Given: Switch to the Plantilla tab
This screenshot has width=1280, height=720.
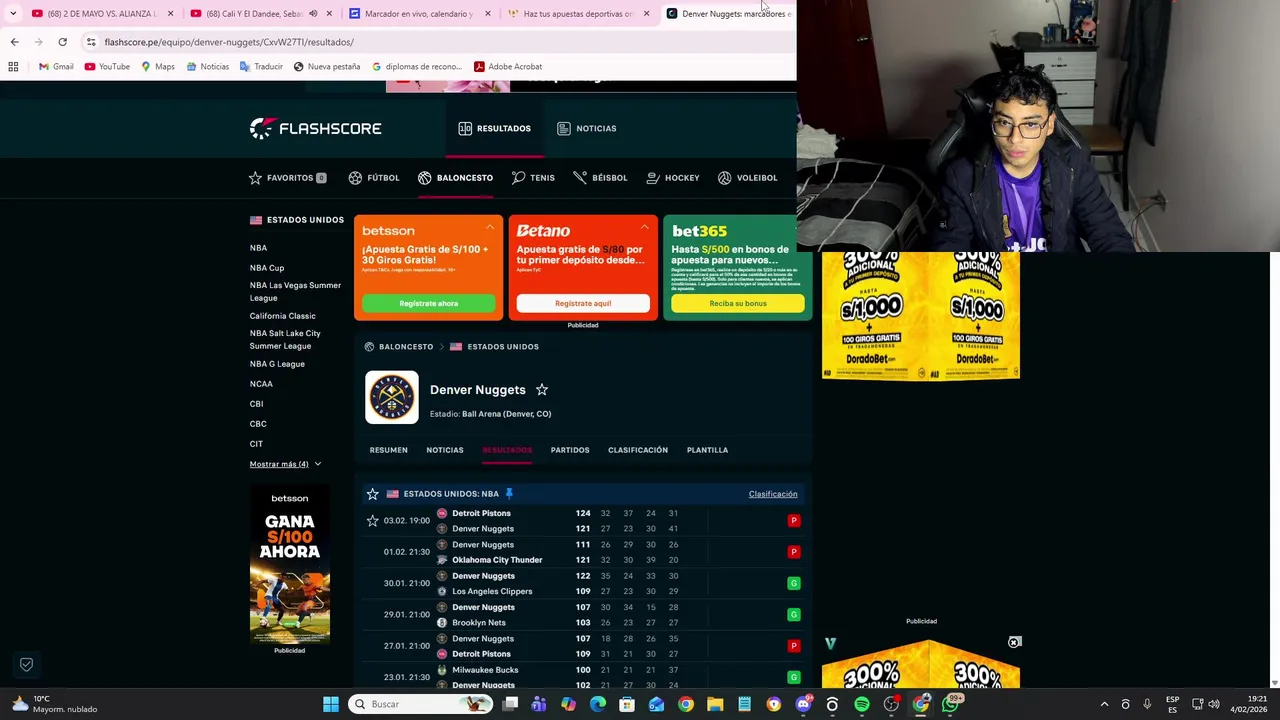Looking at the screenshot, I should coord(707,450).
